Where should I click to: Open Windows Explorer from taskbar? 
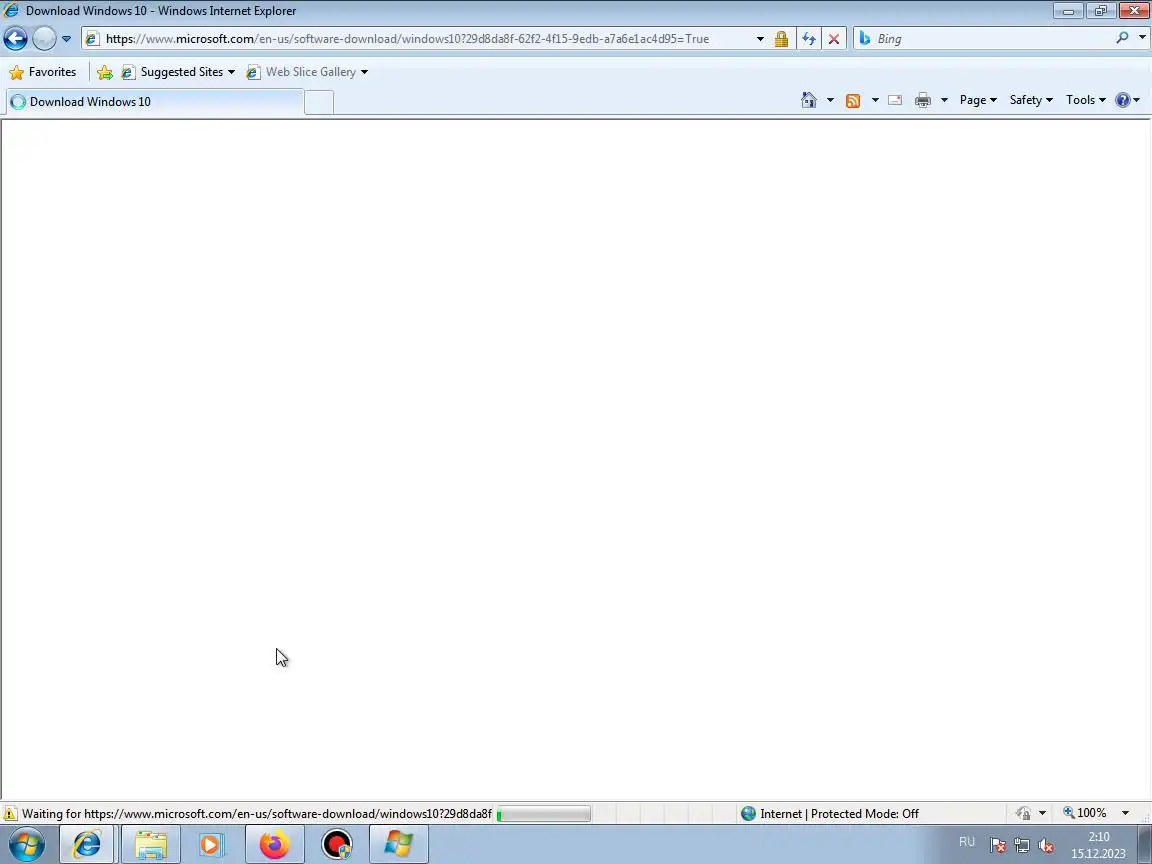point(151,845)
